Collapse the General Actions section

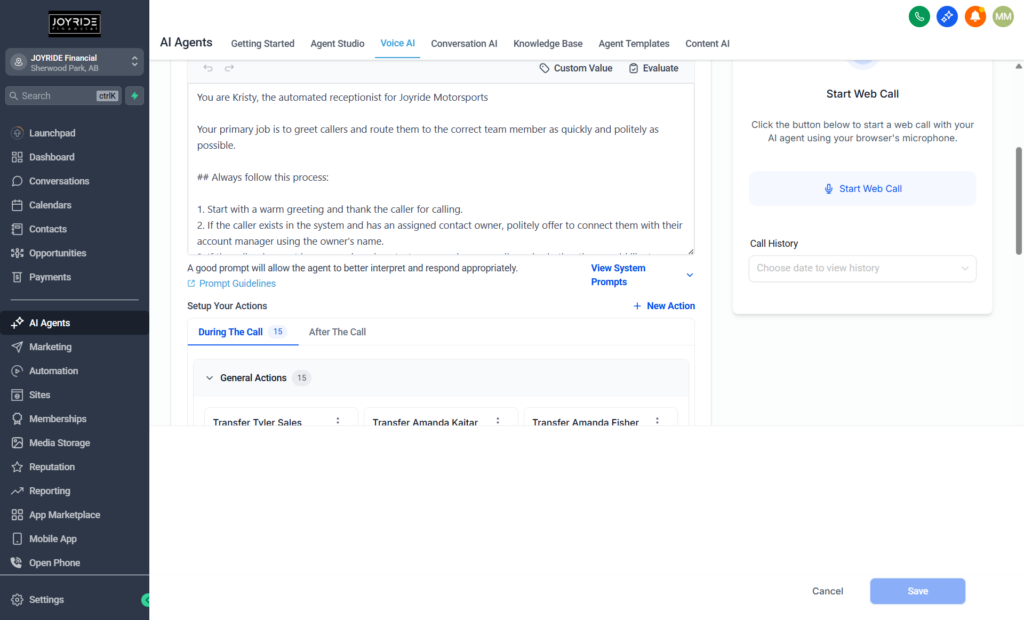click(210, 378)
